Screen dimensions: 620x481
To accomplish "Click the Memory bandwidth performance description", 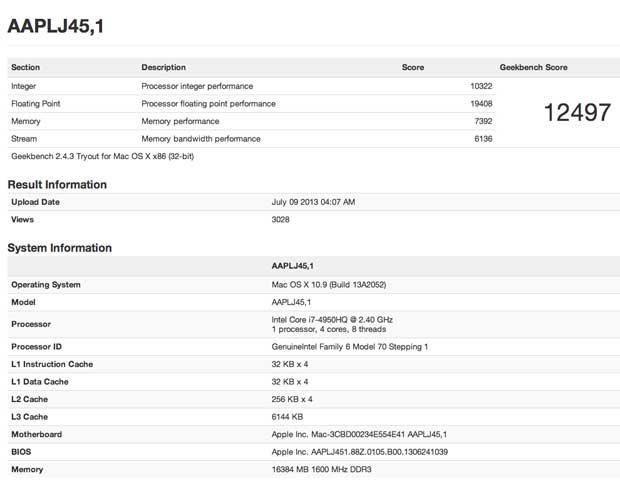I will click(x=201, y=139).
